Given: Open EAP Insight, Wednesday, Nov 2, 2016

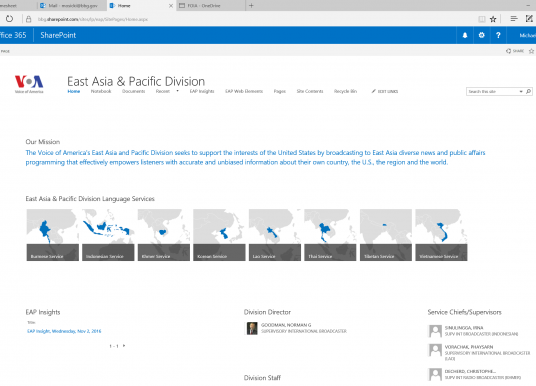Looking at the screenshot, I should point(64,331).
